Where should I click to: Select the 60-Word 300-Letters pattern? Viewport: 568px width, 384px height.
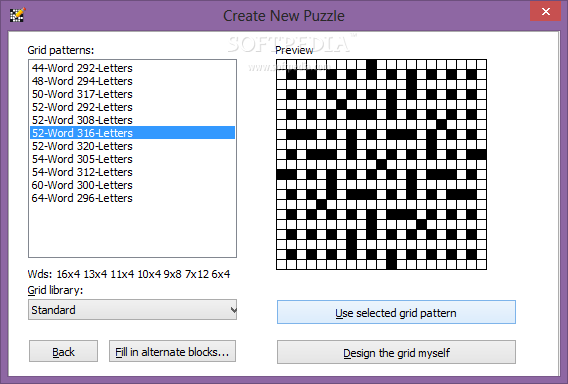133,185
